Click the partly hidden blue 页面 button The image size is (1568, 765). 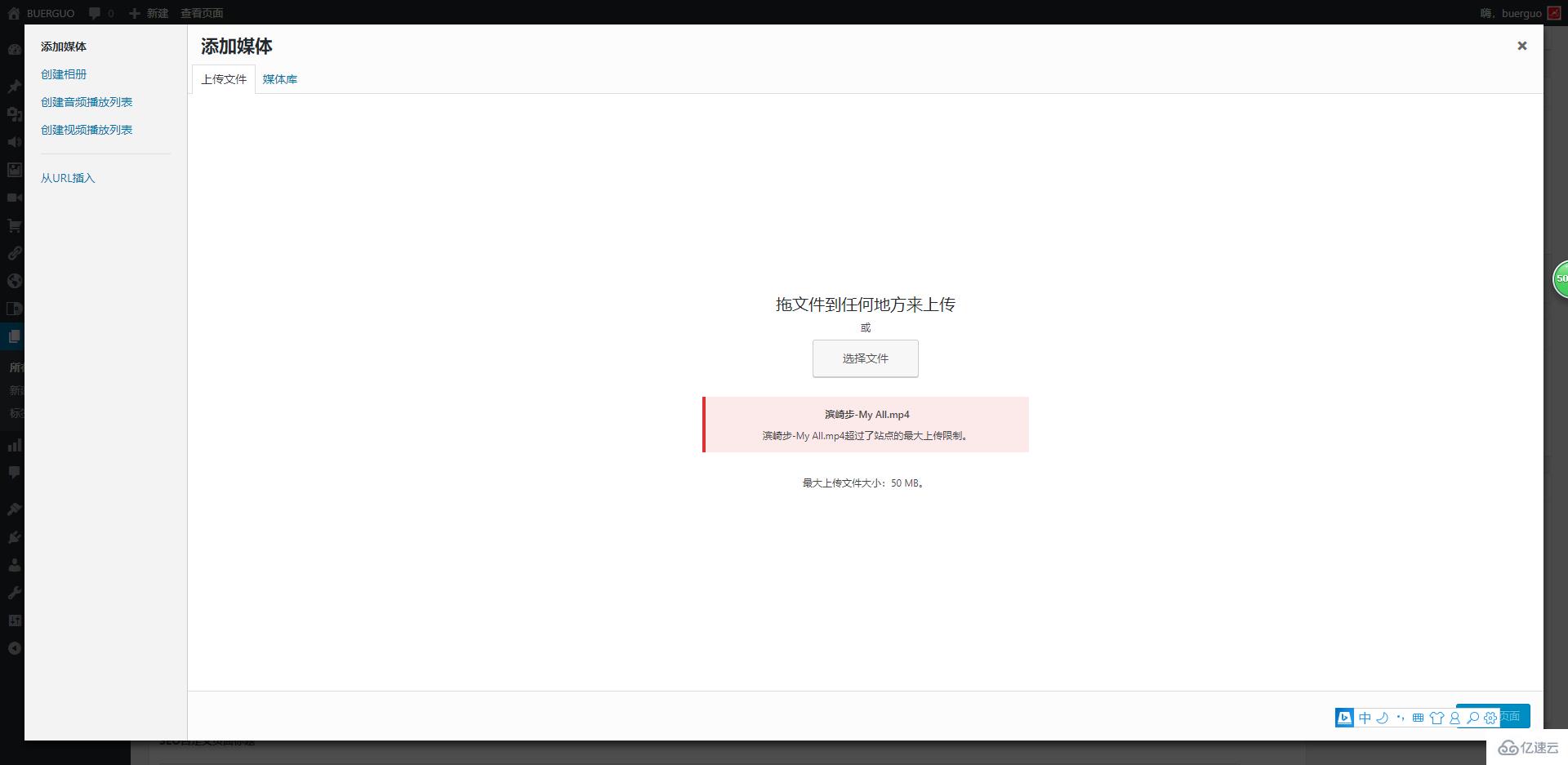[x=1515, y=716]
